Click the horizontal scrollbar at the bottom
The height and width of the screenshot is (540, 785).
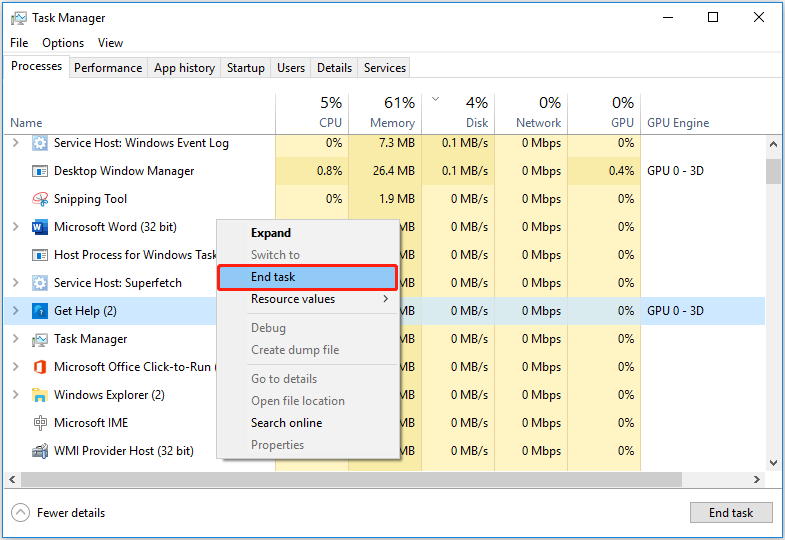click(390, 481)
